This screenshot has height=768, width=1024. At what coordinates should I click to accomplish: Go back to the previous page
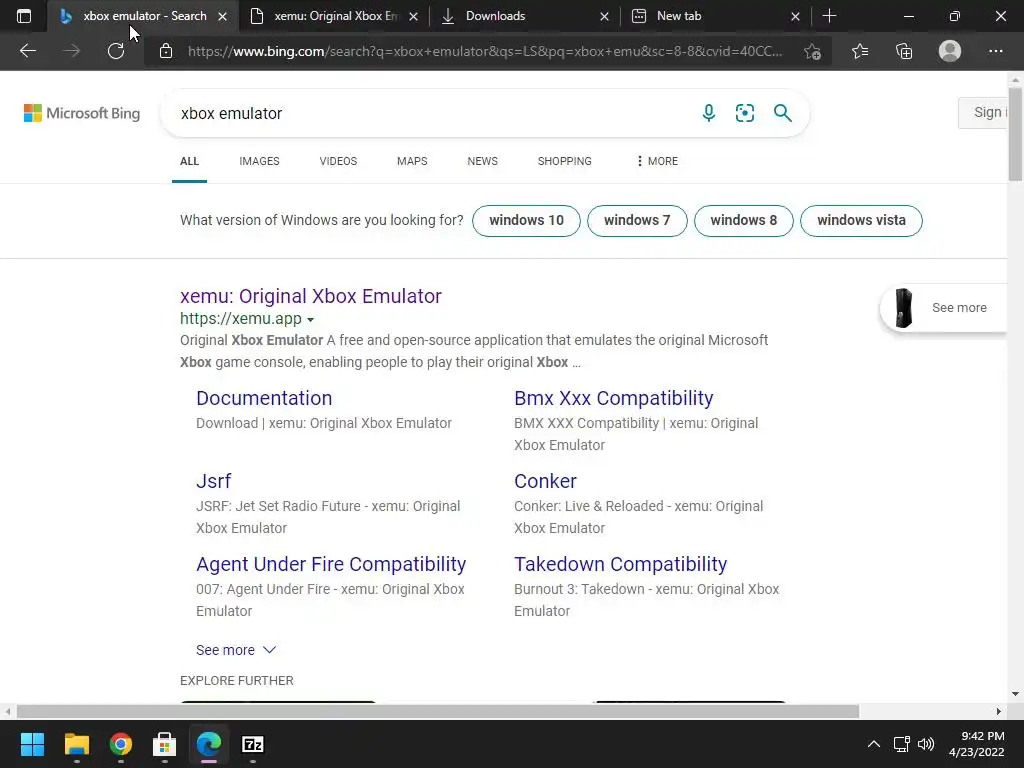pos(27,51)
